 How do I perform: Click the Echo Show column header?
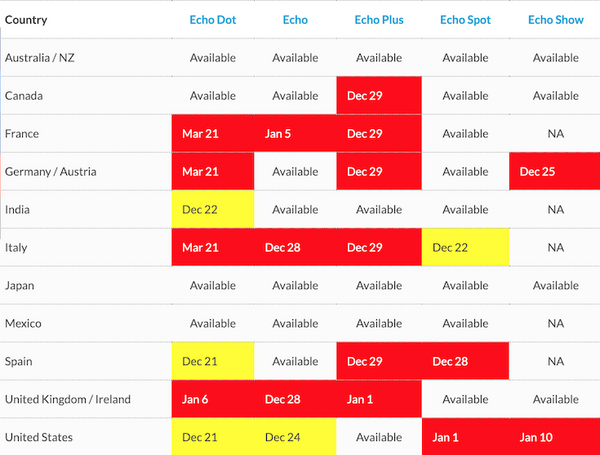pyautogui.click(x=555, y=20)
